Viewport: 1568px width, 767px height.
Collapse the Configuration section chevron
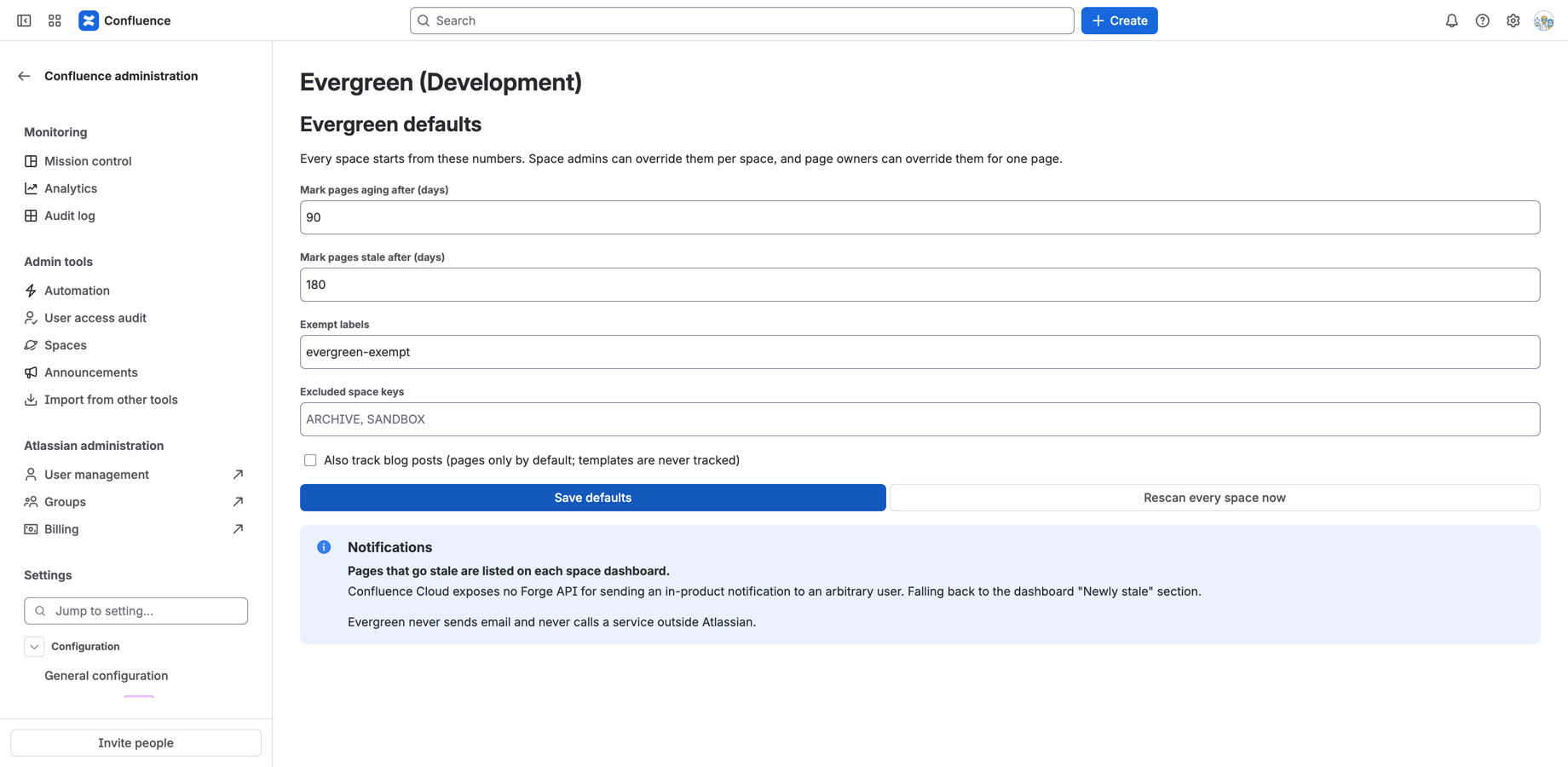[34, 647]
